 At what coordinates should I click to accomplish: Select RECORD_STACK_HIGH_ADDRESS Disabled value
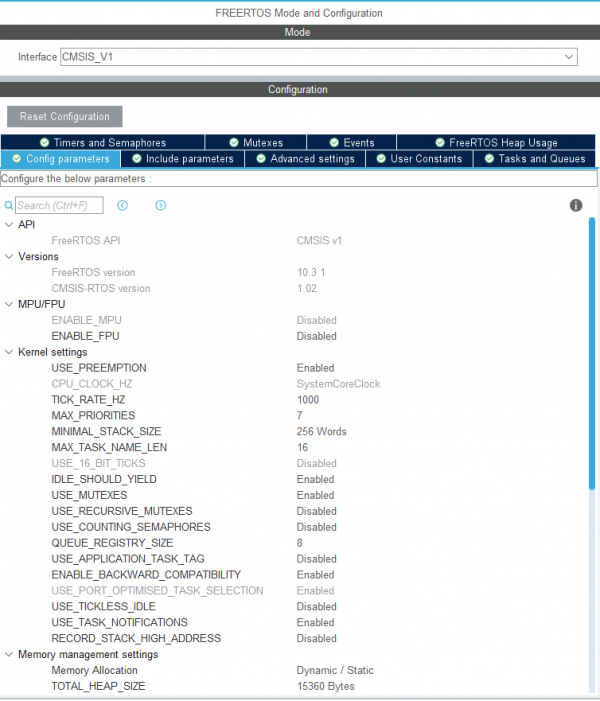[317, 638]
